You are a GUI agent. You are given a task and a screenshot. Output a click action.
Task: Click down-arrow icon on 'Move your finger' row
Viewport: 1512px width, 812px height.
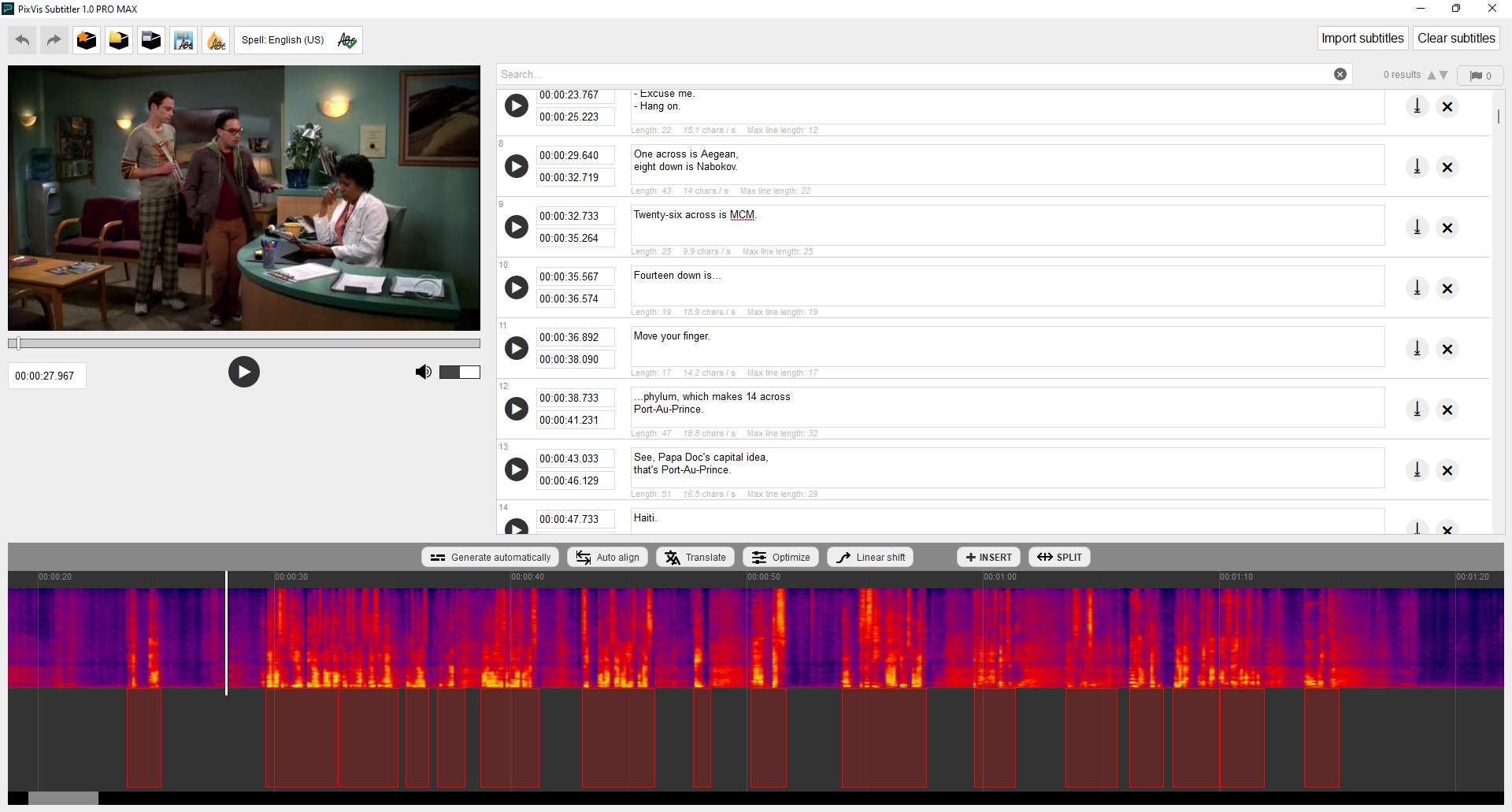[x=1417, y=348]
